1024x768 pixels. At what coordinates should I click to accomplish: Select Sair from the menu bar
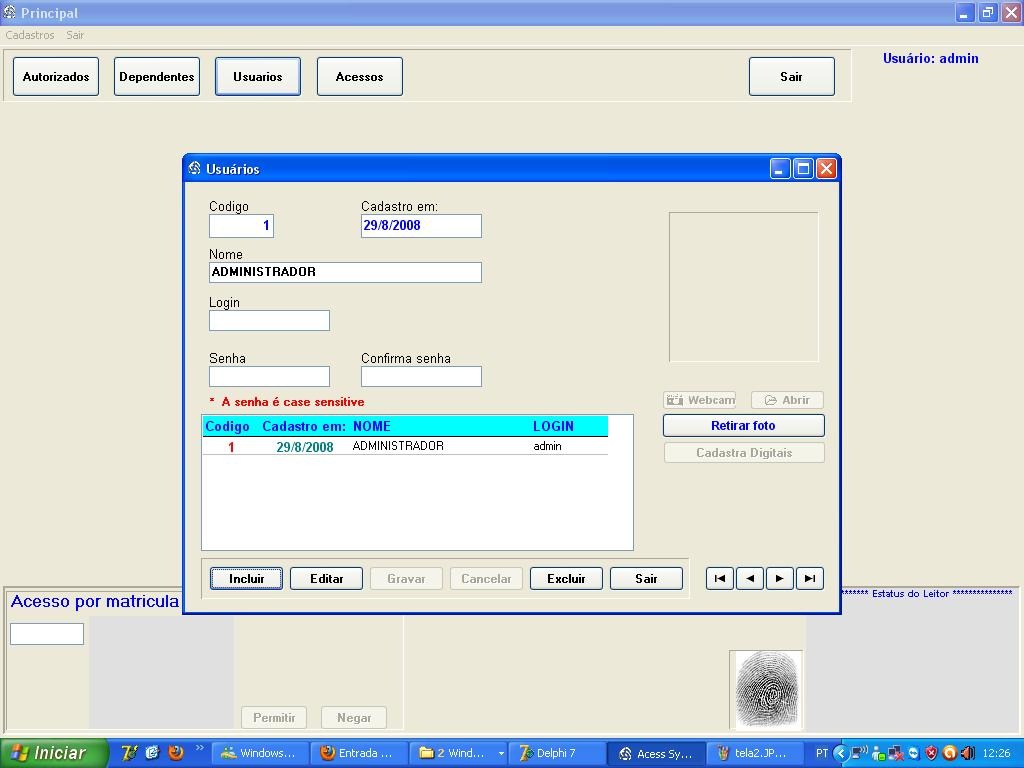click(74, 35)
